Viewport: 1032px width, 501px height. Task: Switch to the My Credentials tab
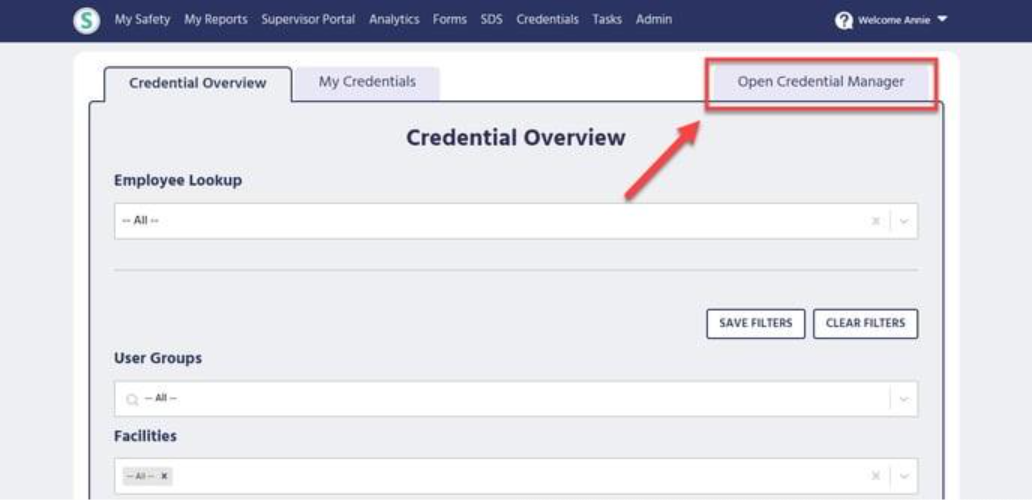point(367,82)
